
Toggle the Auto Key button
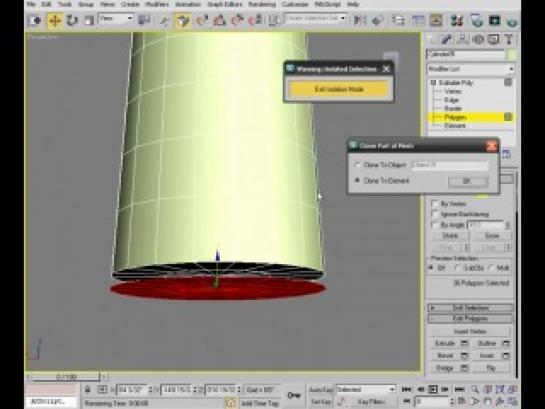321,390
